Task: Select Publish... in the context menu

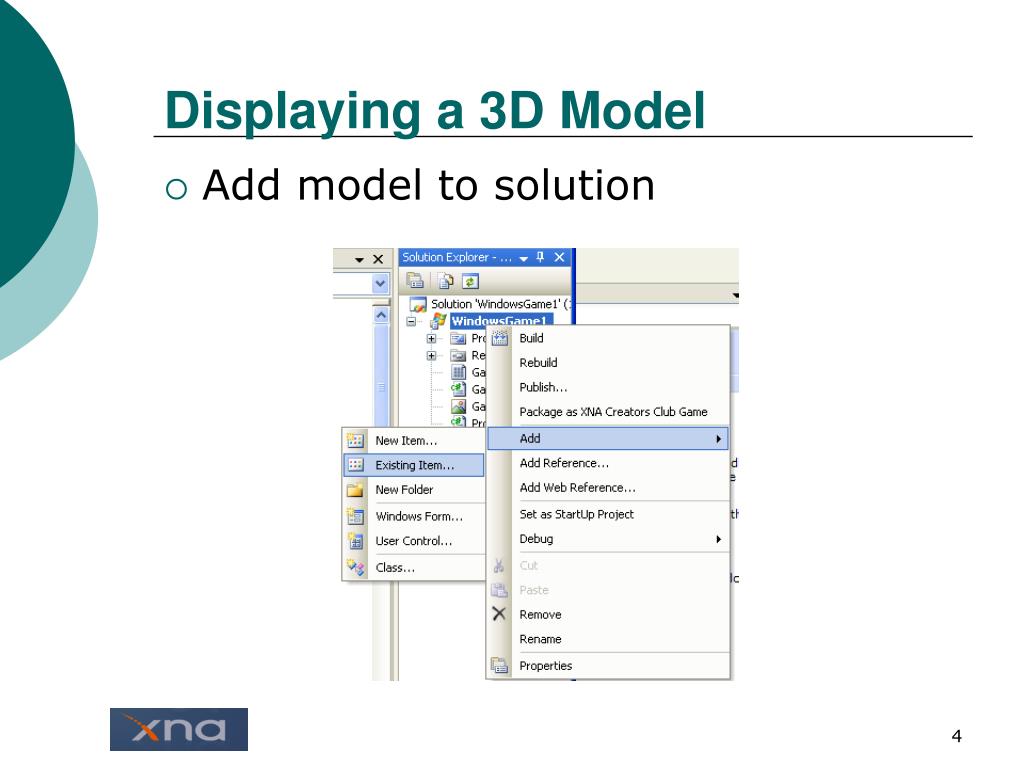Action: coord(609,387)
